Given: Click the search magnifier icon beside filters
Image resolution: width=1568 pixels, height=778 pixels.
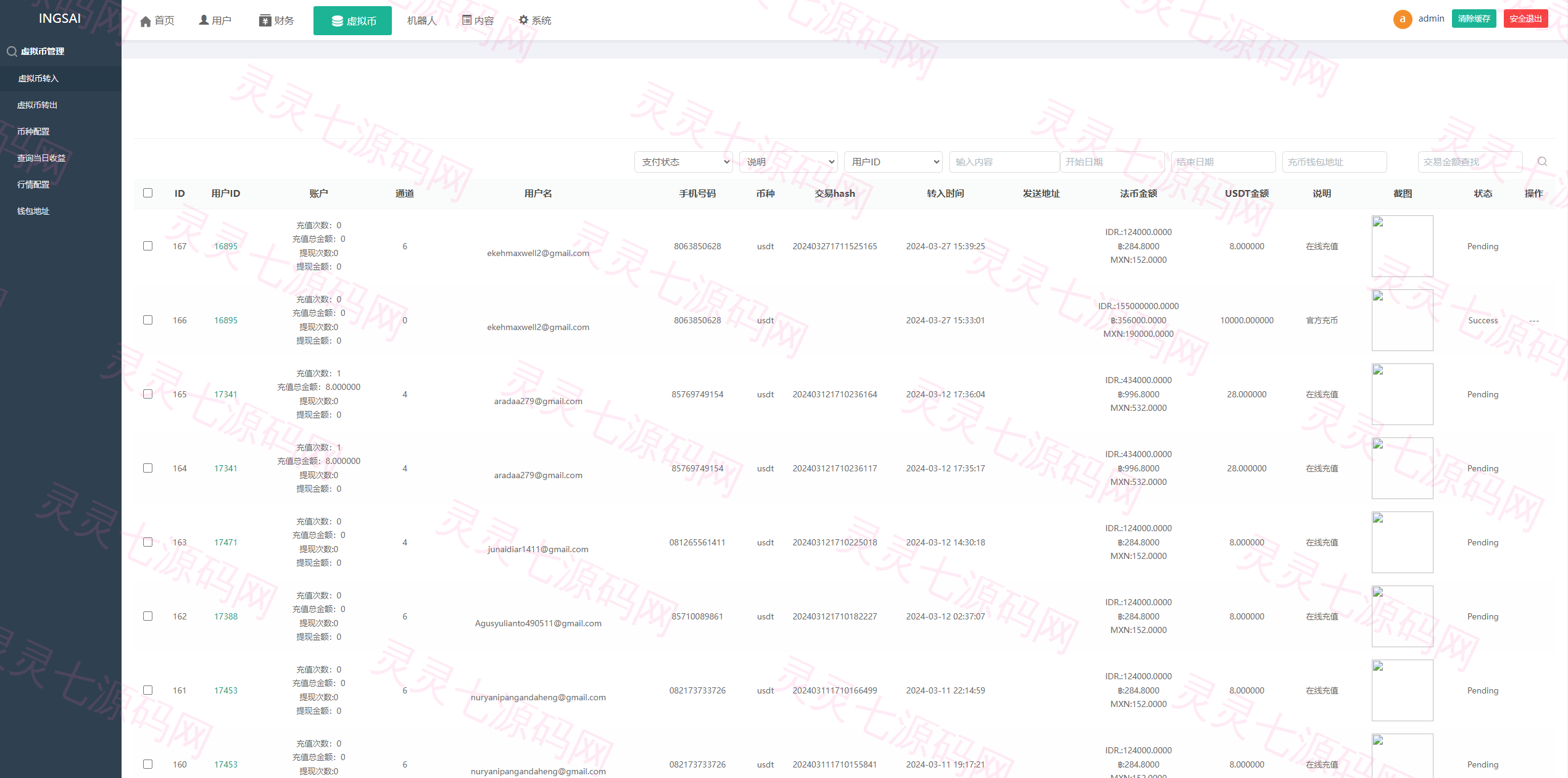Looking at the screenshot, I should point(1542,162).
